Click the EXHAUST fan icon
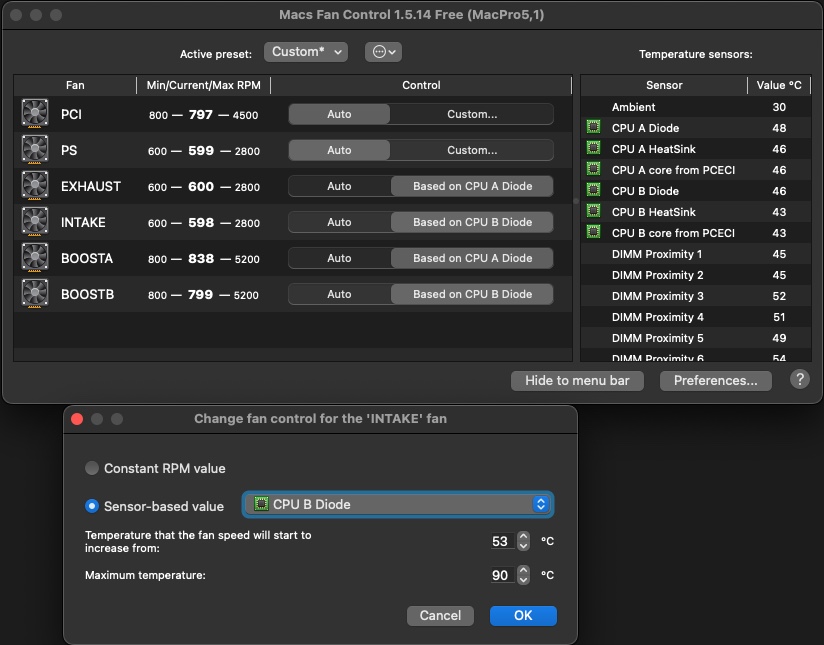Viewport: 824px width, 645px height. (35, 185)
